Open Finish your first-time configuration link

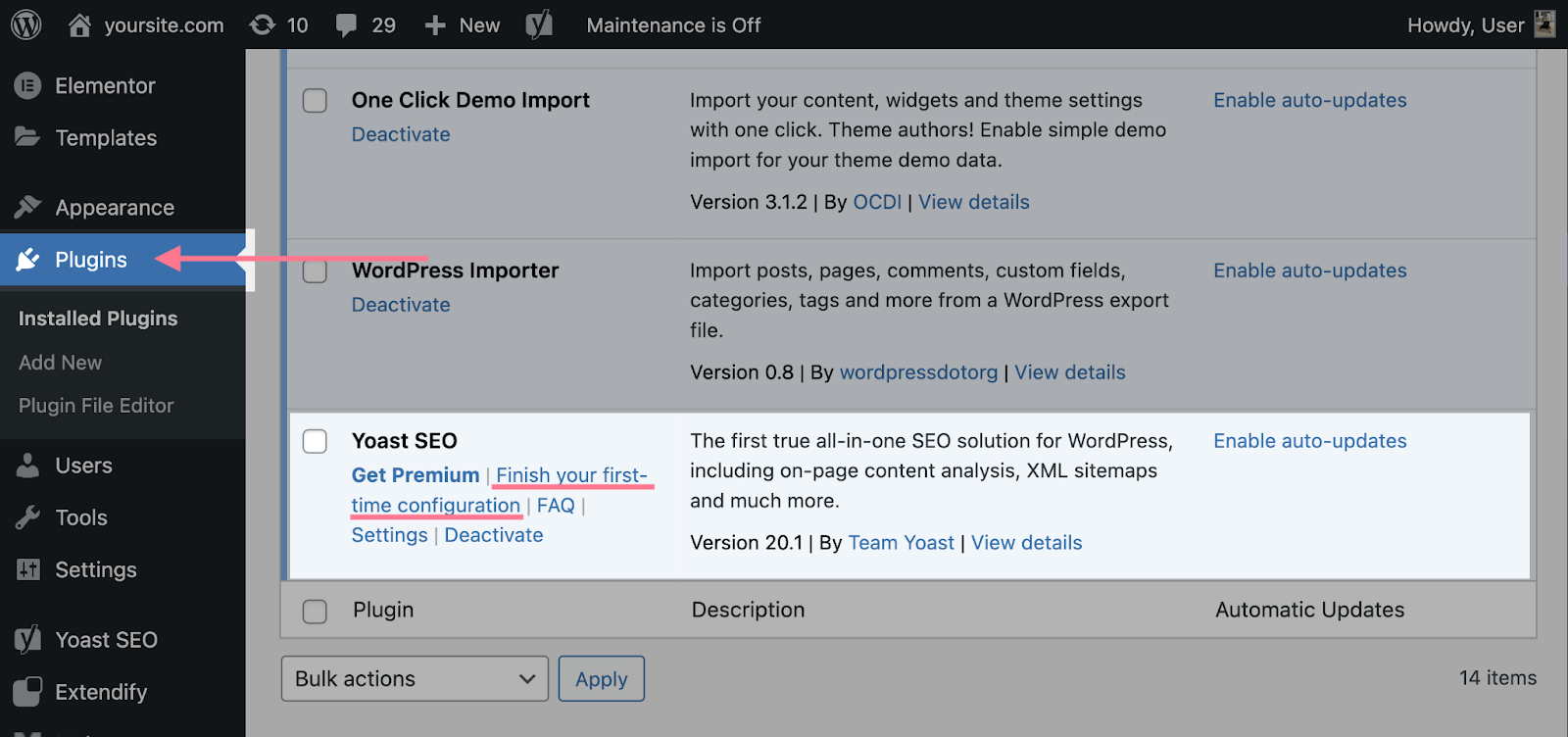click(500, 490)
